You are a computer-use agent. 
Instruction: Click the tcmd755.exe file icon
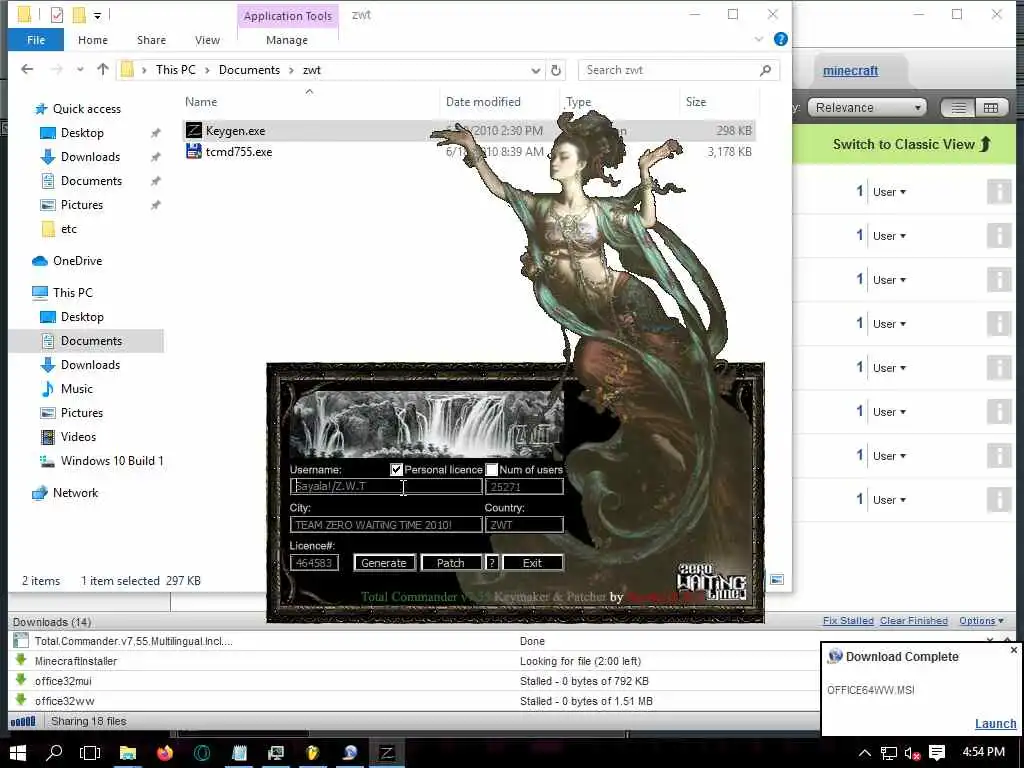[193, 152]
